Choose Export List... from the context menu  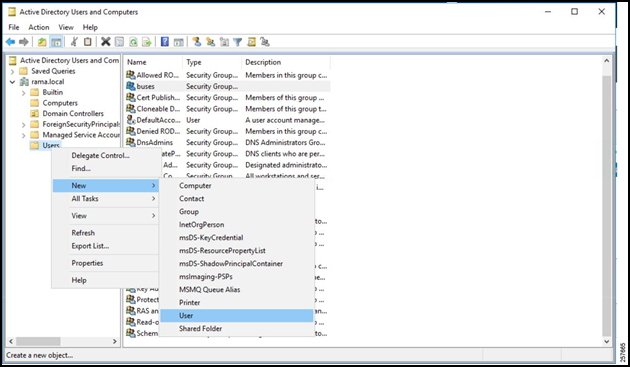coord(106,246)
